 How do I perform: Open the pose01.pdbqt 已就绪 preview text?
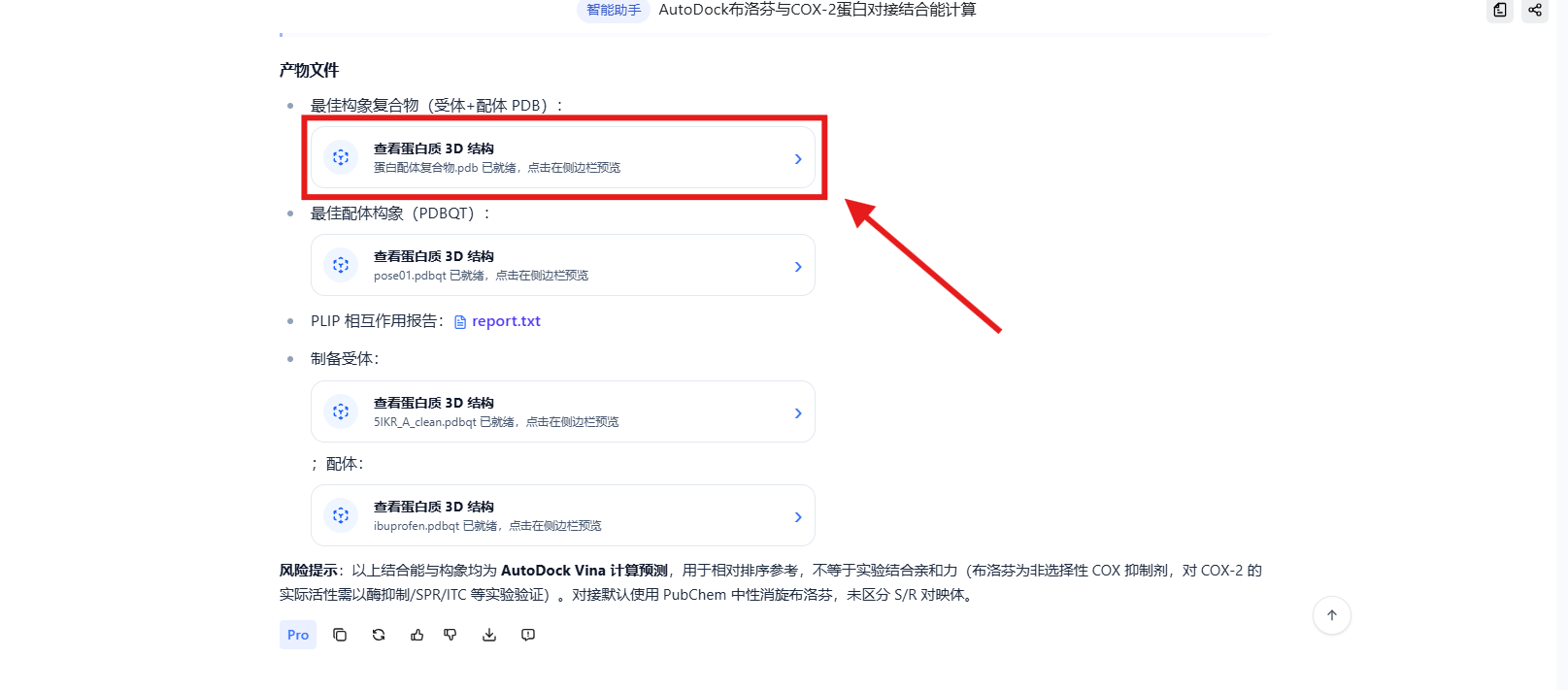click(x=481, y=276)
